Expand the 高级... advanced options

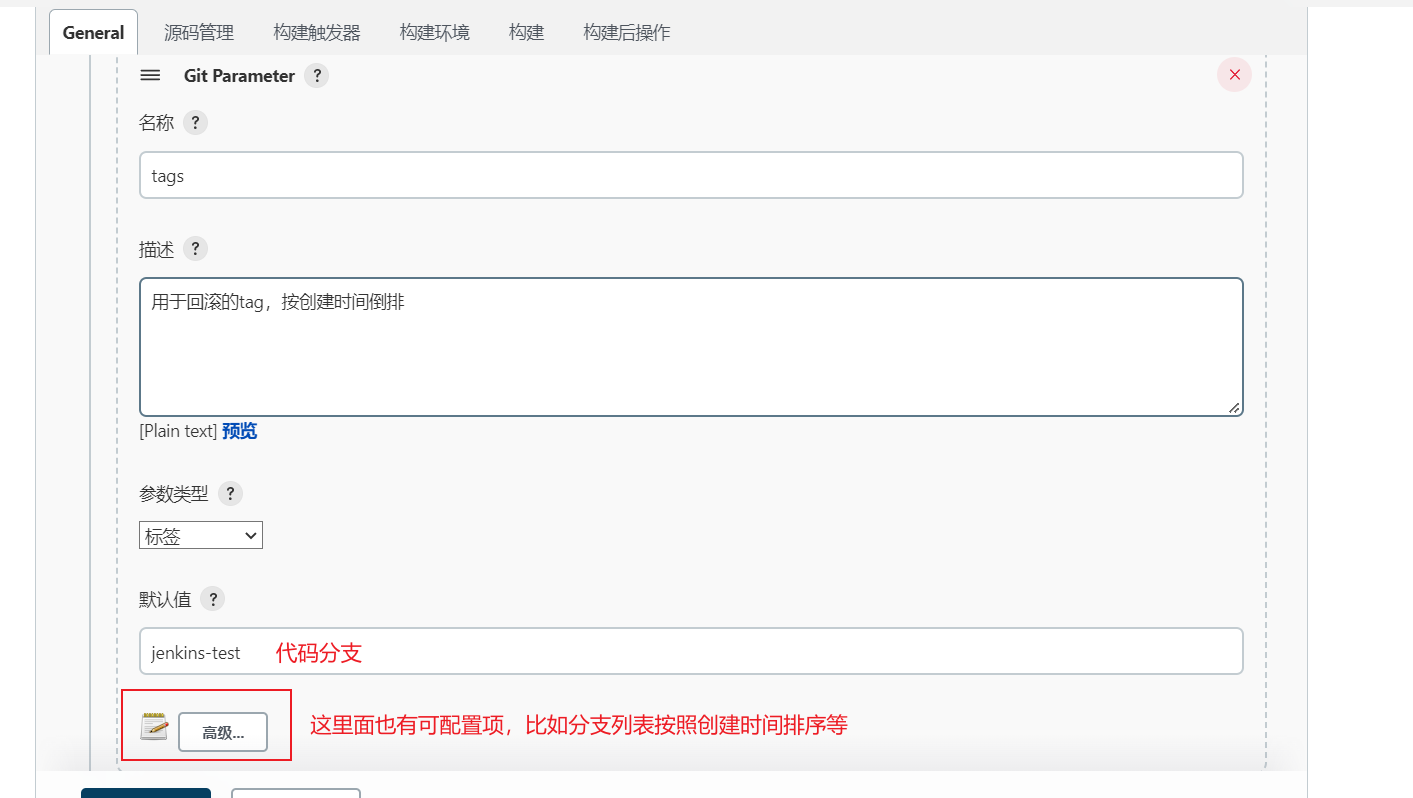[x=223, y=732]
